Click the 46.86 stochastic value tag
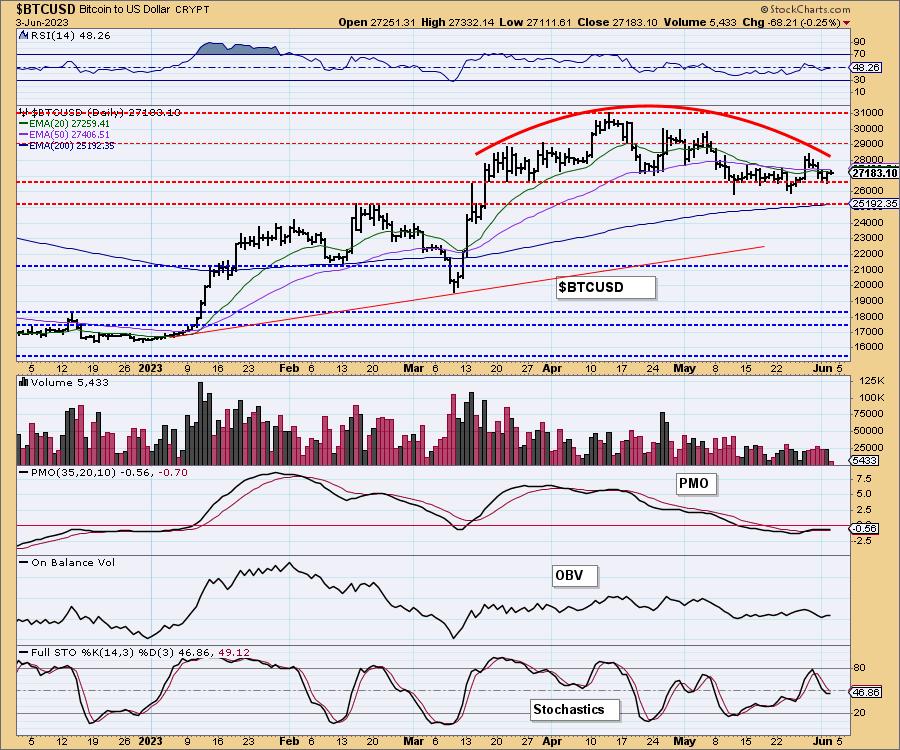The width and height of the screenshot is (900, 750). pyautogui.click(x=866, y=693)
